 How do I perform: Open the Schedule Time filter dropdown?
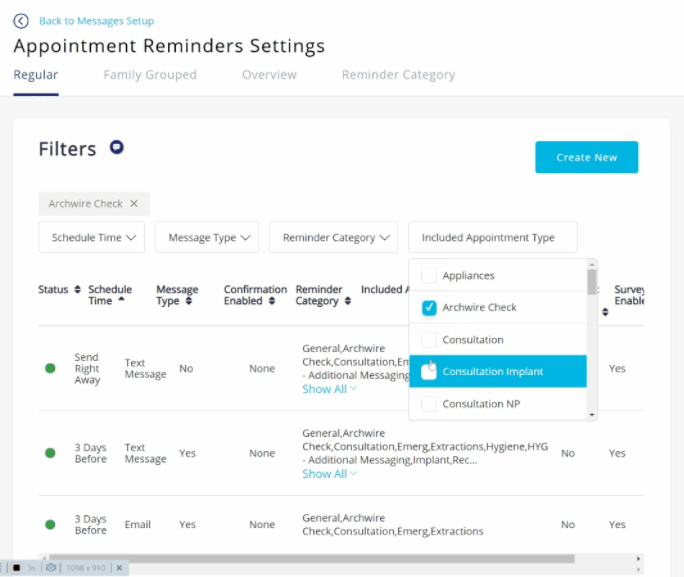[92, 237]
